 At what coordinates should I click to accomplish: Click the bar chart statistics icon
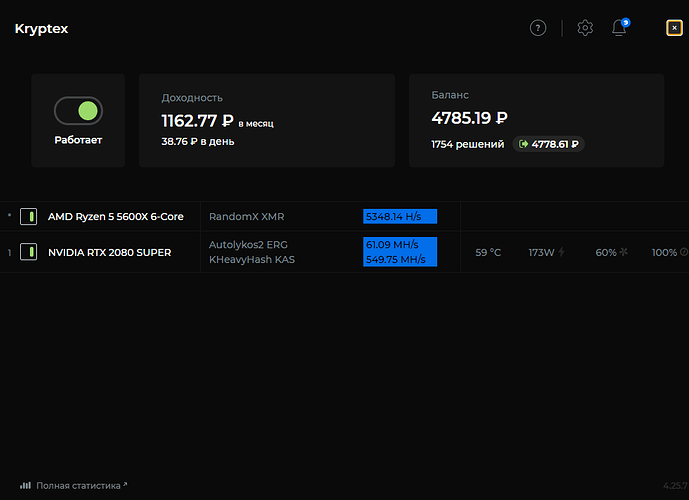[x=25, y=486]
